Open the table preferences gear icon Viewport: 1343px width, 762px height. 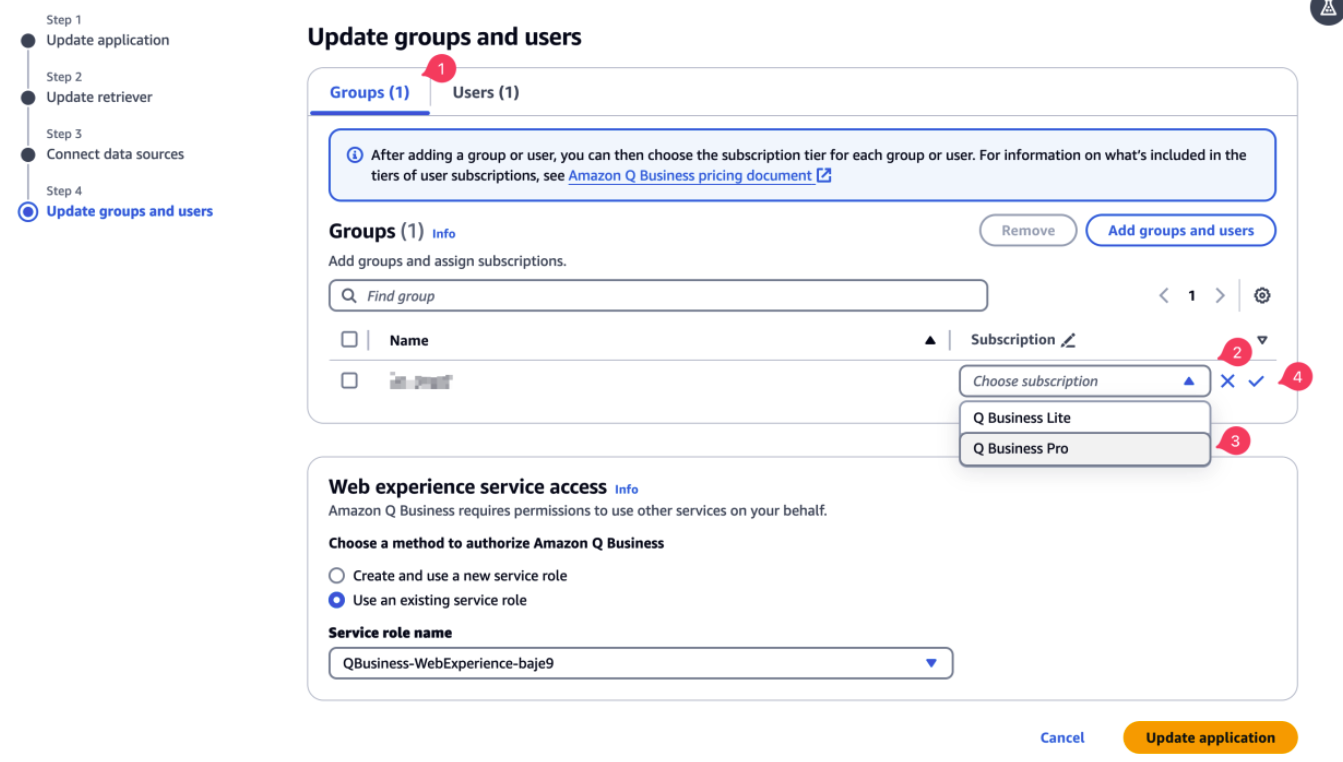1262,296
